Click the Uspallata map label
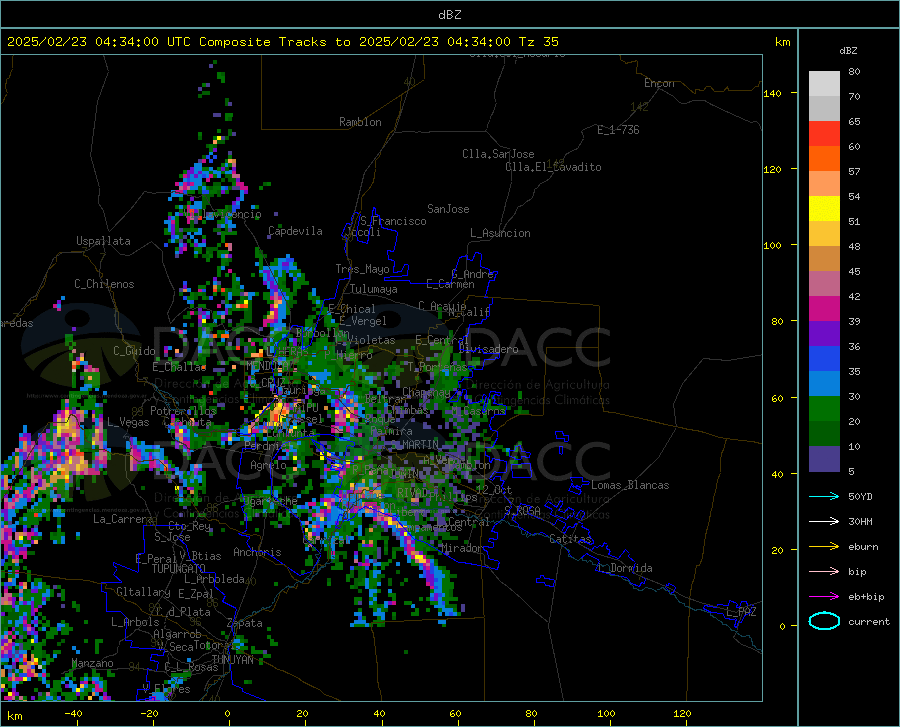The width and height of the screenshot is (900, 727). coord(103,241)
